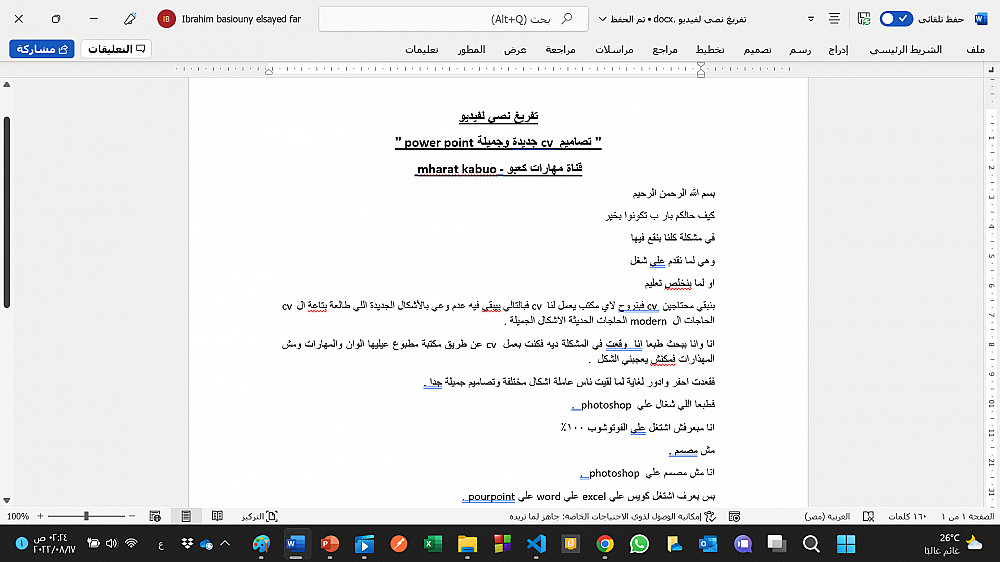This screenshot has width=1000, height=562.
Task: Switch to read mode view icon
Action: pos(217,516)
